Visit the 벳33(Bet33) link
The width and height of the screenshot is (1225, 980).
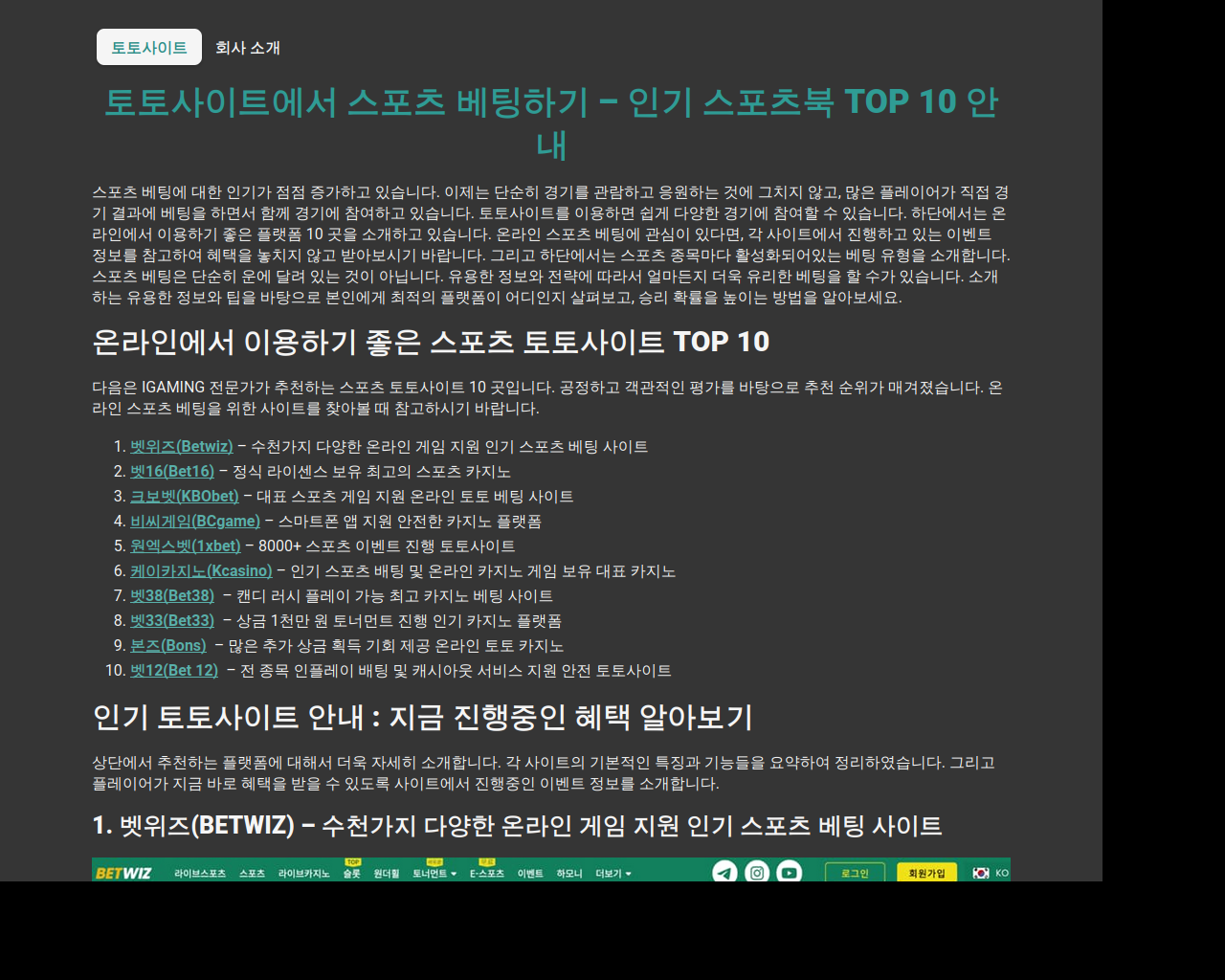[x=172, y=621]
